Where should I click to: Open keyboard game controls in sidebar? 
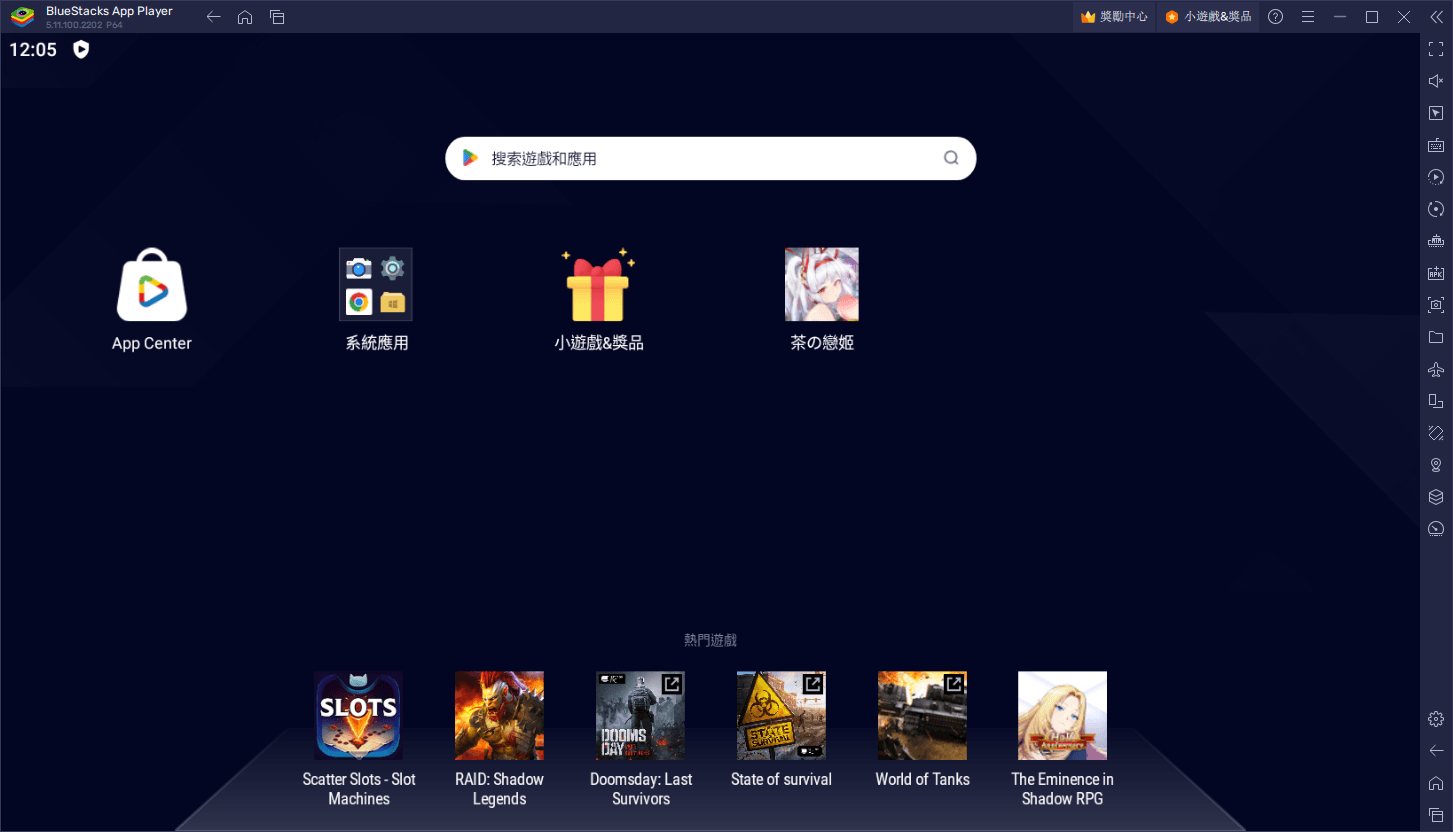1436,145
